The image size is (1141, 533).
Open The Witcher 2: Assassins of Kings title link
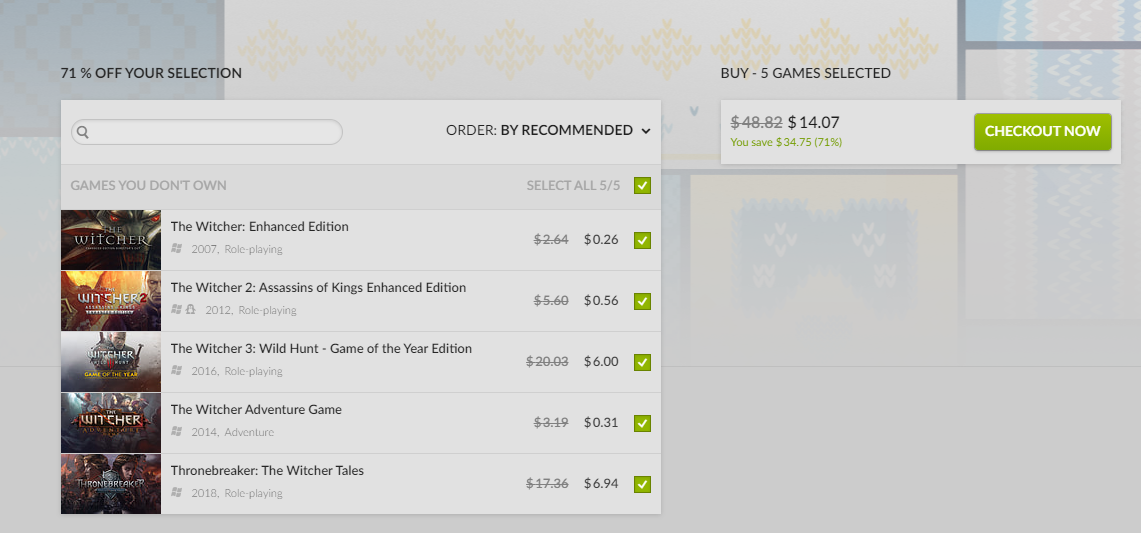[318, 288]
